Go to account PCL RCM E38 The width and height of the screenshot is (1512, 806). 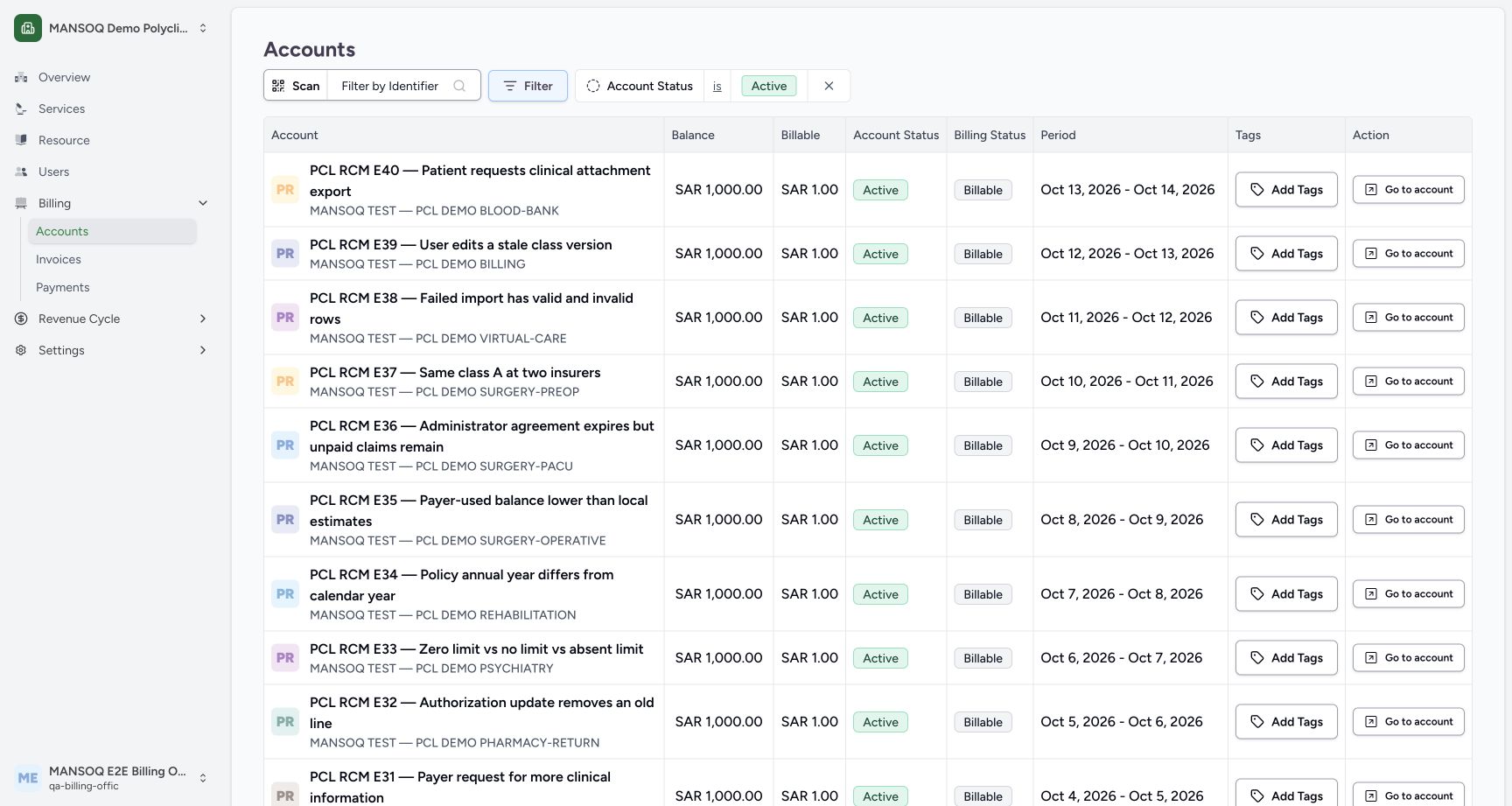click(x=1408, y=318)
